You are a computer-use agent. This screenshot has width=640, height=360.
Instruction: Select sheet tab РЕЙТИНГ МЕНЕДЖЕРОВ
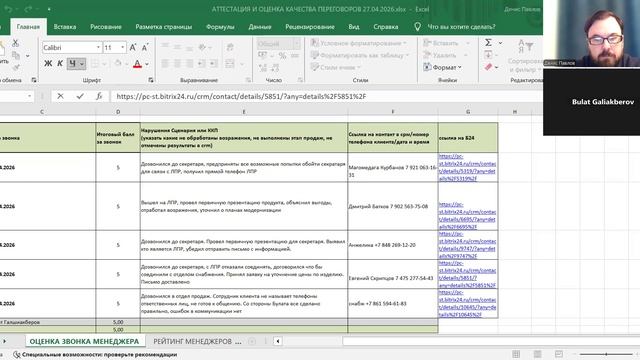coord(192,341)
